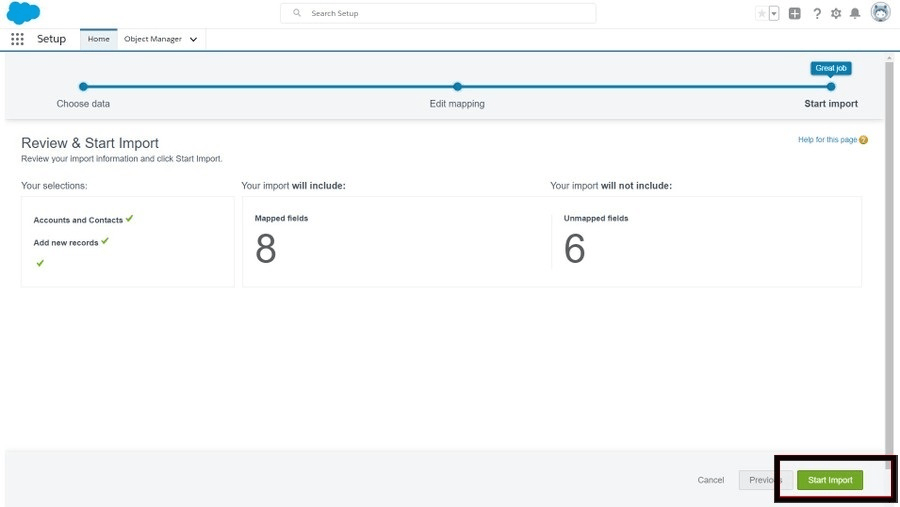Open the help question mark icon
This screenshot has width=900, height=507.
tap(817, 13)
